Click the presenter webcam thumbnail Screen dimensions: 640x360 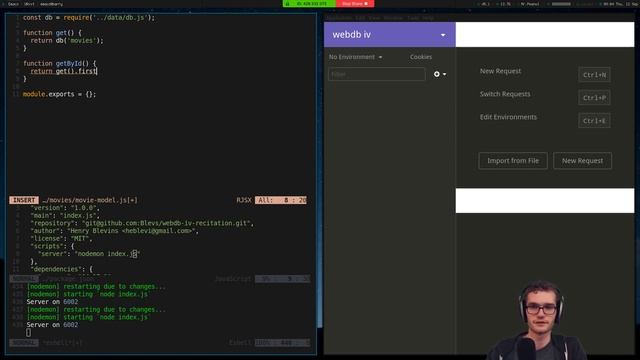click(x=539, y=320)
